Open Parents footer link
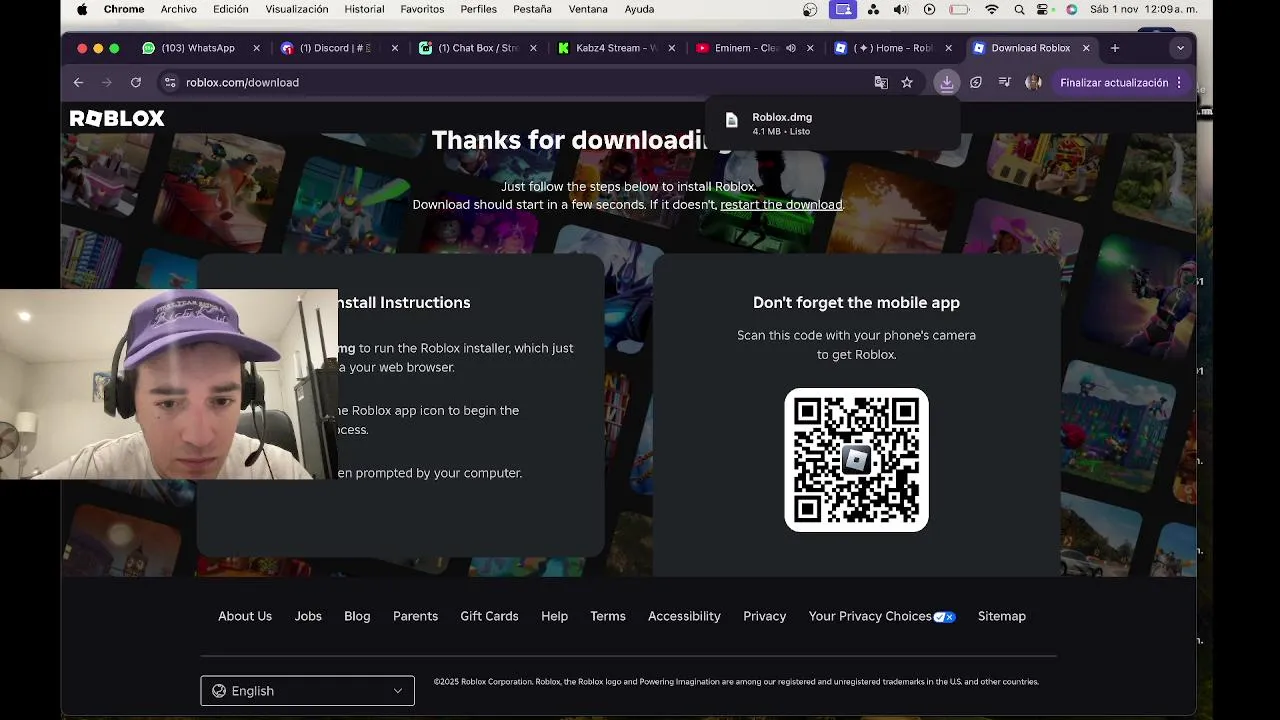1280x720 pixels. pos(415,616)
